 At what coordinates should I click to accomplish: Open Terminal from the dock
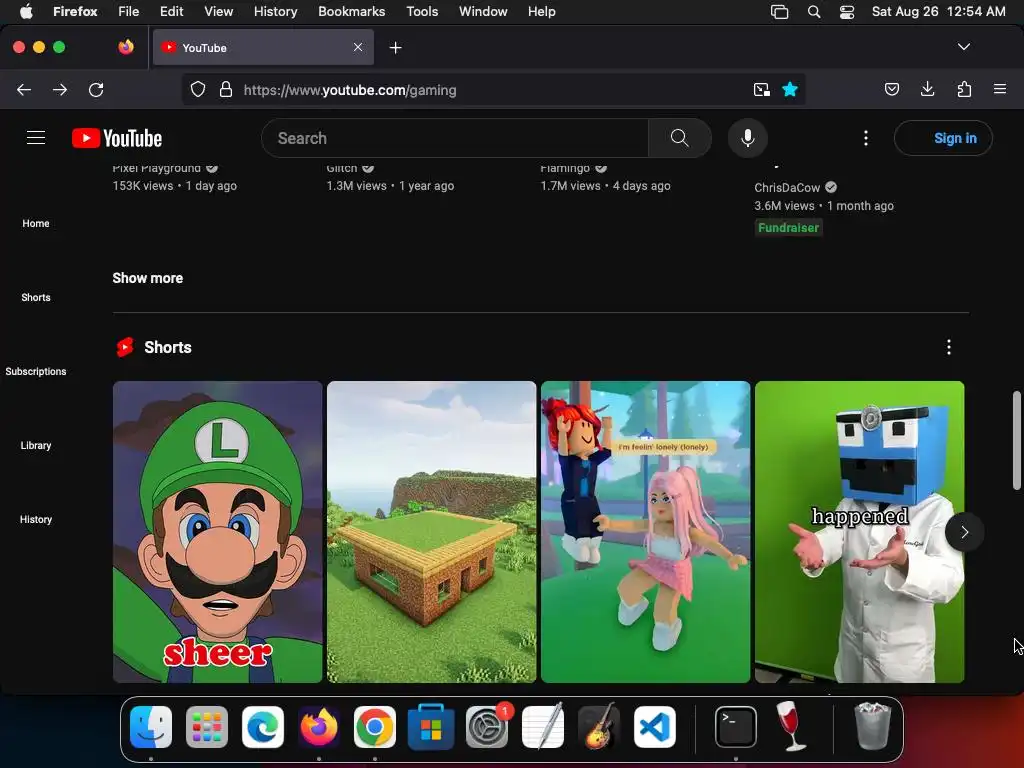pos(736,727)
